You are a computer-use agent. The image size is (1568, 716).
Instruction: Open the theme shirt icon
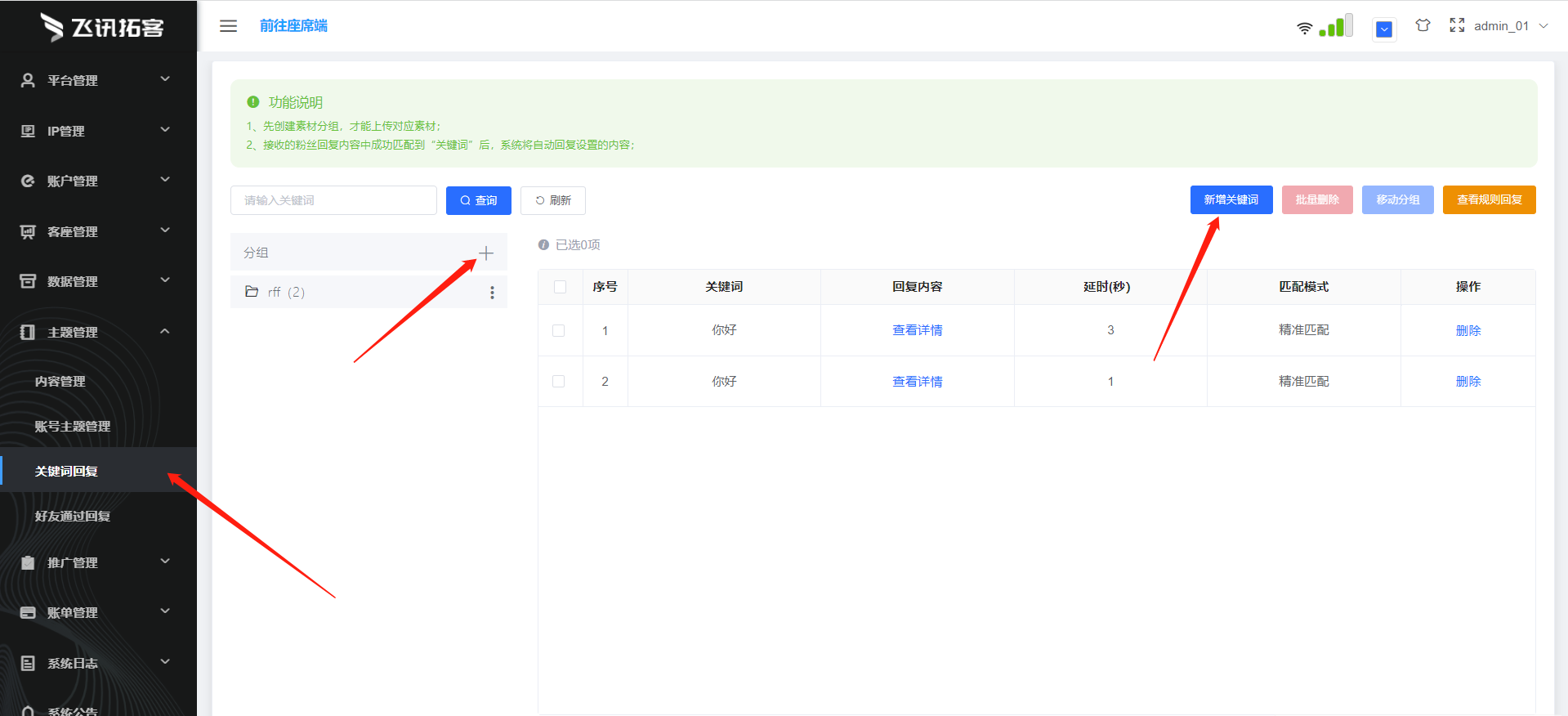1423,25
